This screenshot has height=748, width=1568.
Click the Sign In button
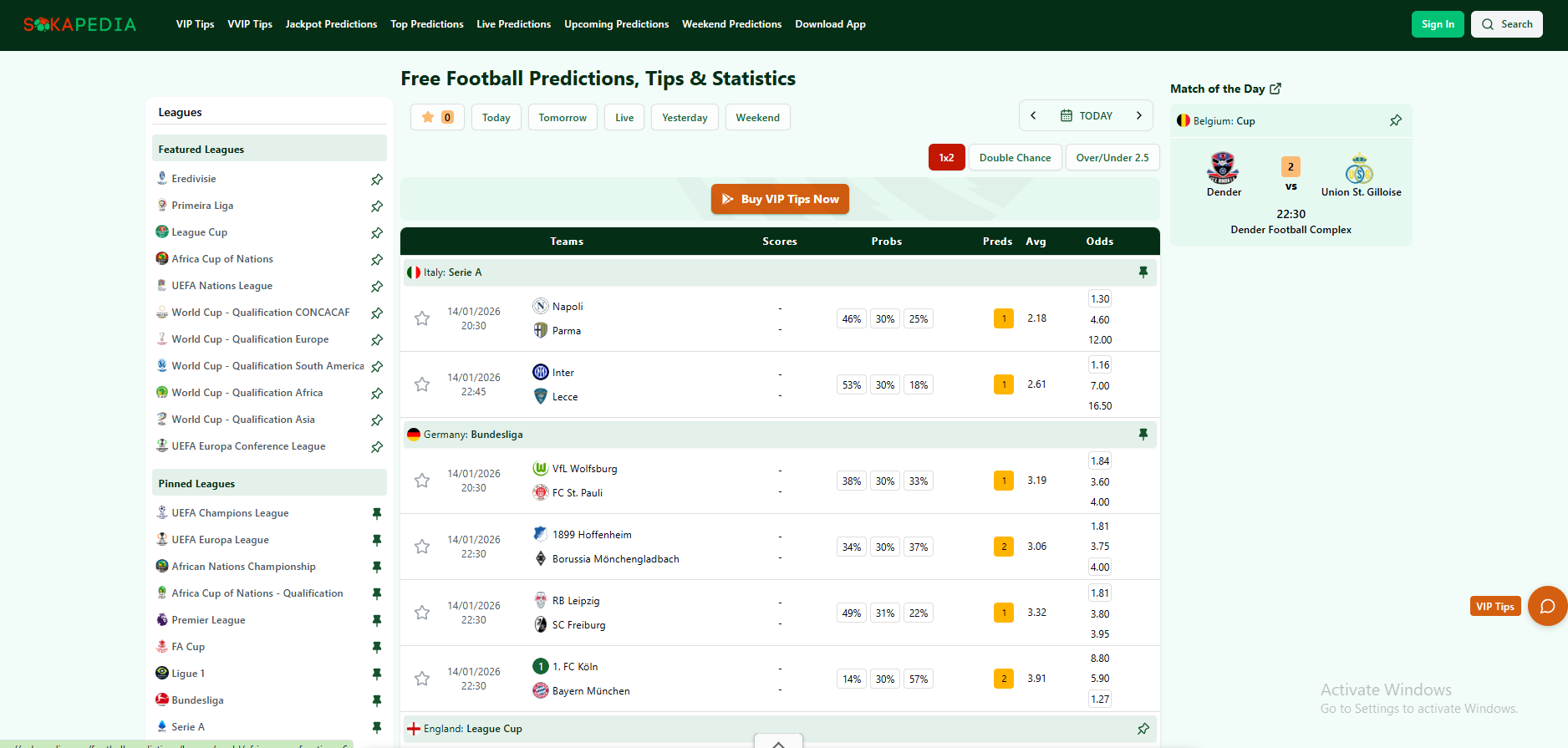coord(1437,24)
